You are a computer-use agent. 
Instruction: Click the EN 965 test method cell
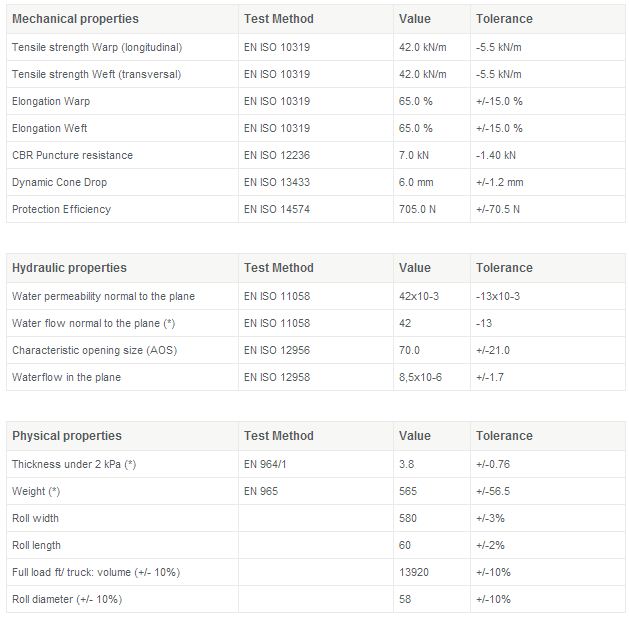click(261, 491)
